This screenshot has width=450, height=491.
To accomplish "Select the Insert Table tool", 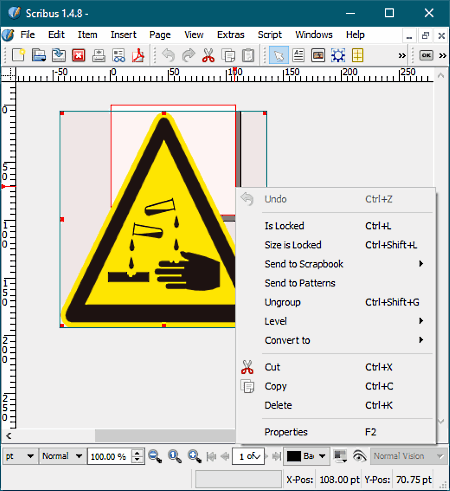I will click(x=357, y=55).
